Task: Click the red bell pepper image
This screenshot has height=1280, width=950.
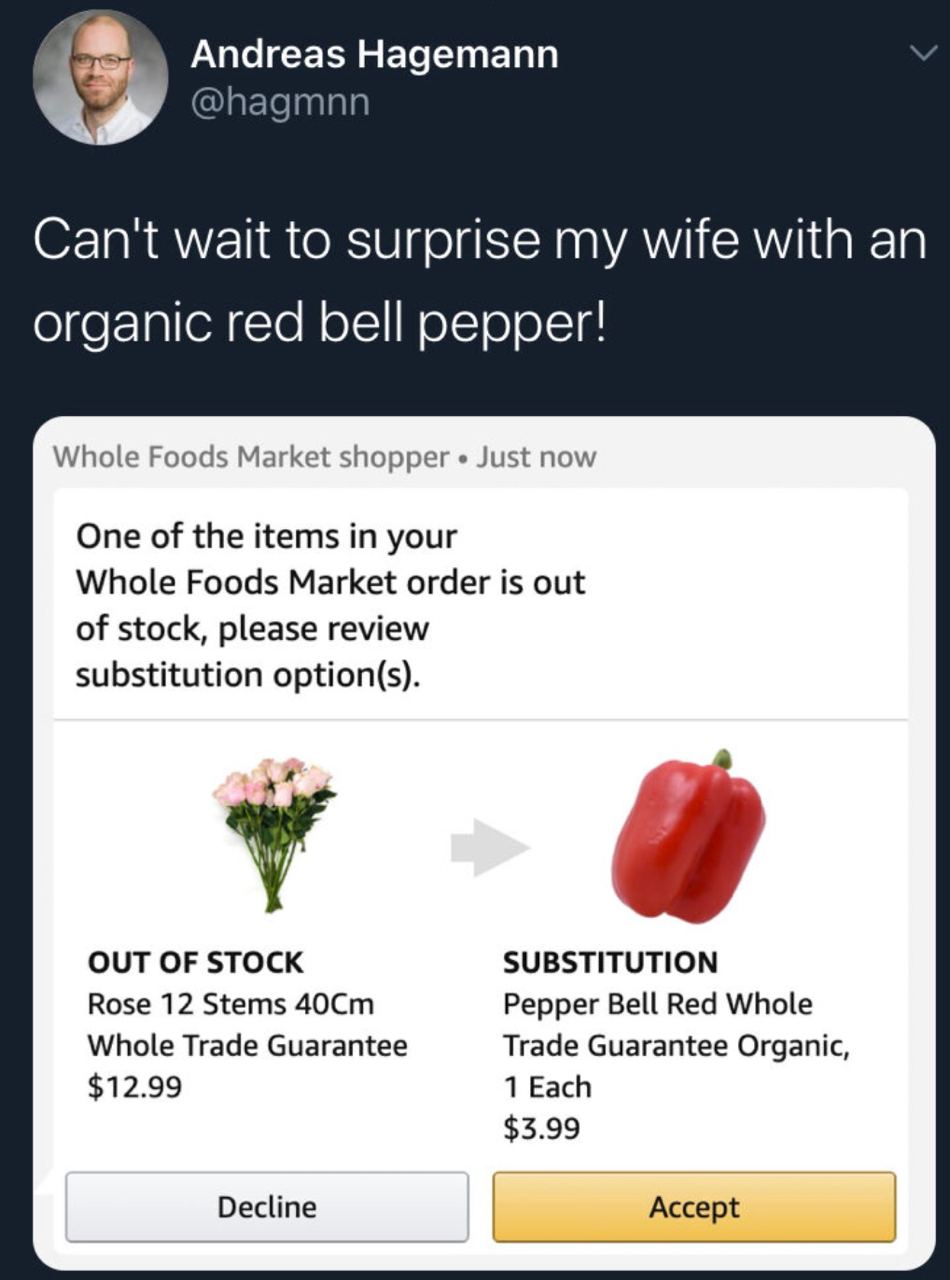Action: (688, 836)
